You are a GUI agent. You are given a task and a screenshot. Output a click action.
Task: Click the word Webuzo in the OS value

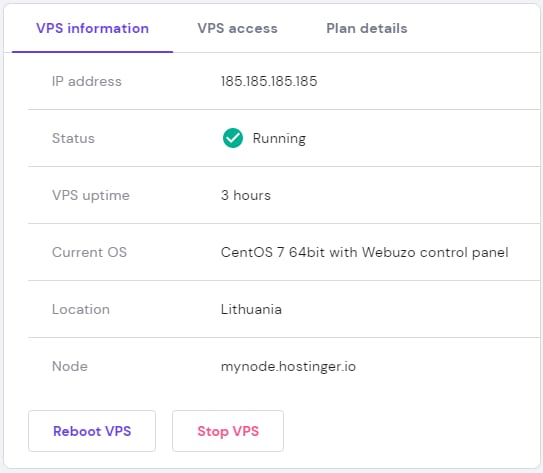(x=389, y=252)
